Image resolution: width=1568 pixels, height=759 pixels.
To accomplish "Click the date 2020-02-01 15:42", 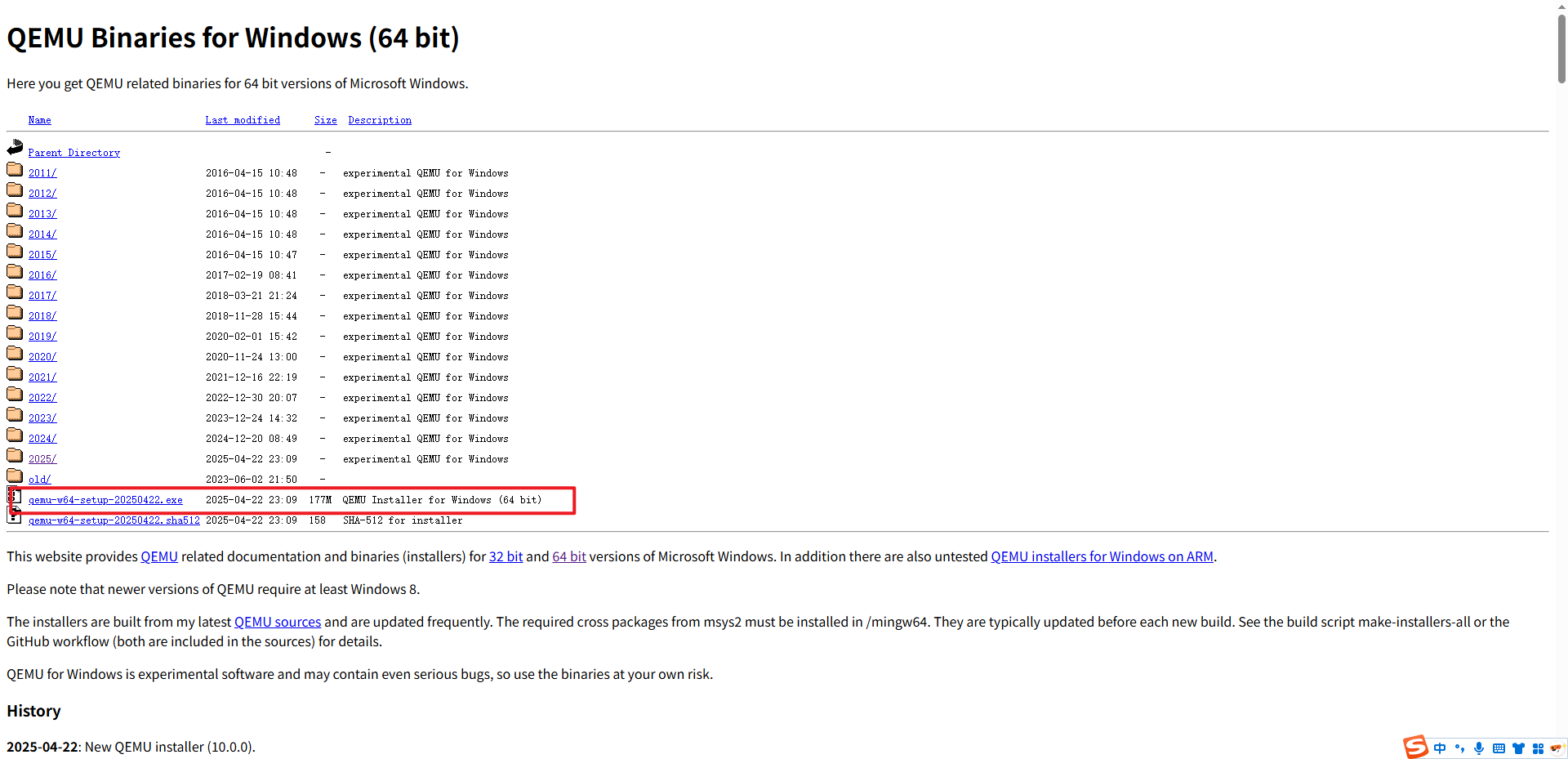I will (x=252, y=337).
